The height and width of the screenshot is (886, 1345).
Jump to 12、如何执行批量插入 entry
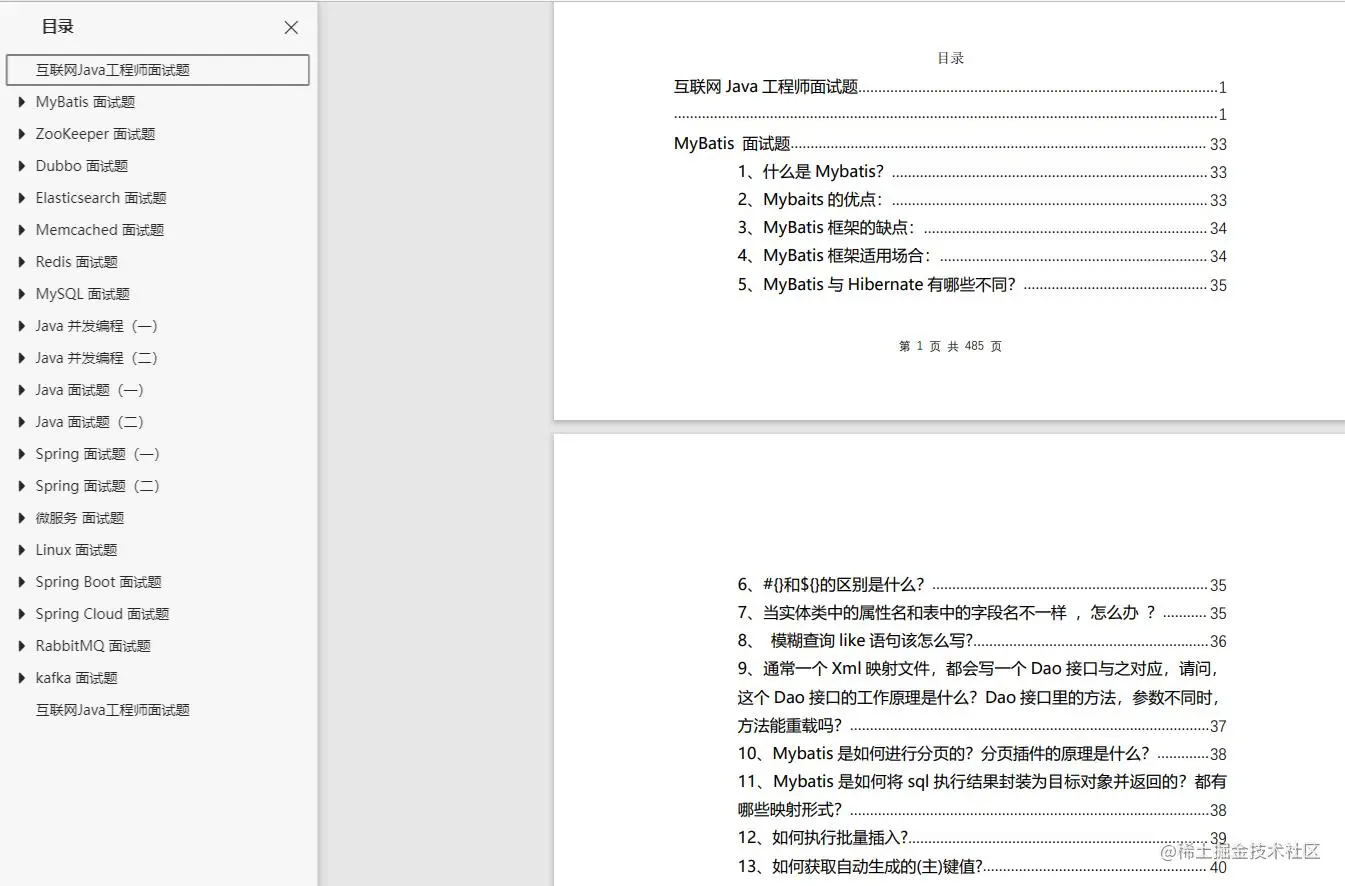point(982,838)
